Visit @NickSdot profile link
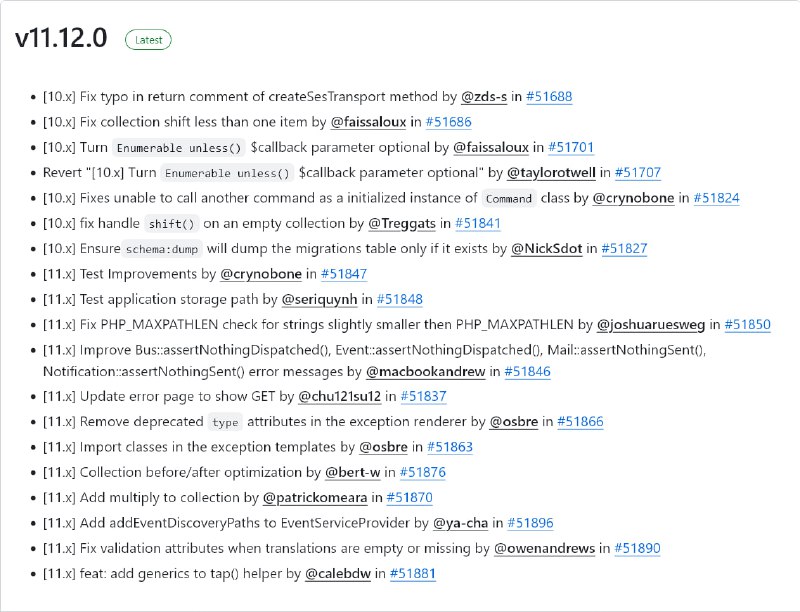 [546, 248]
